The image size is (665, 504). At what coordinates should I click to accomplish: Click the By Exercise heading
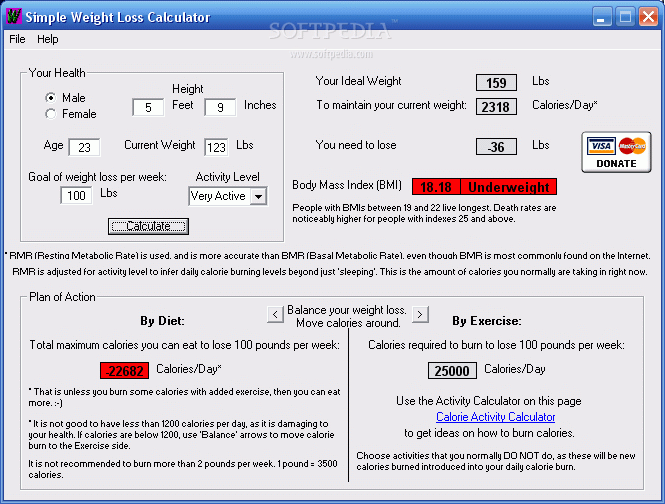[487, 321]
